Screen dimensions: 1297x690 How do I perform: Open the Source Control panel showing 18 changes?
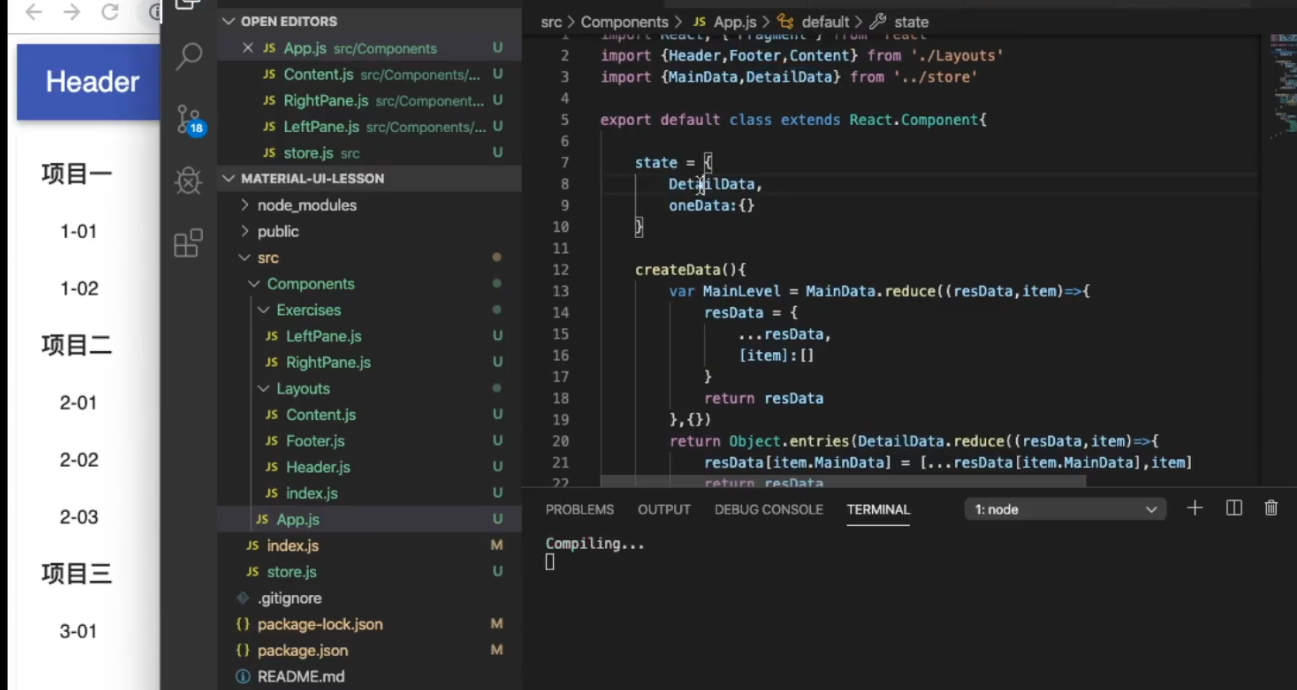tap(189, 118)
